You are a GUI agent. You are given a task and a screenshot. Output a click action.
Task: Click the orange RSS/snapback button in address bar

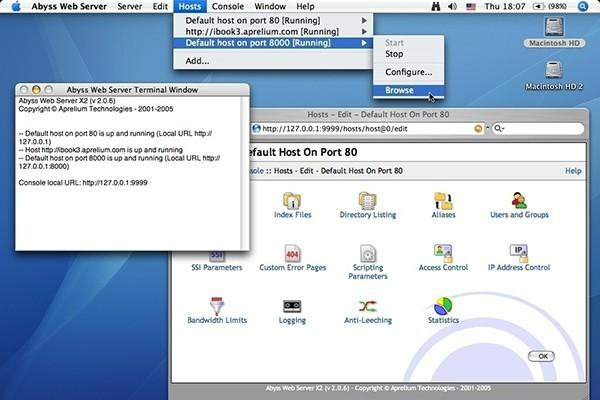pos(478,129)
